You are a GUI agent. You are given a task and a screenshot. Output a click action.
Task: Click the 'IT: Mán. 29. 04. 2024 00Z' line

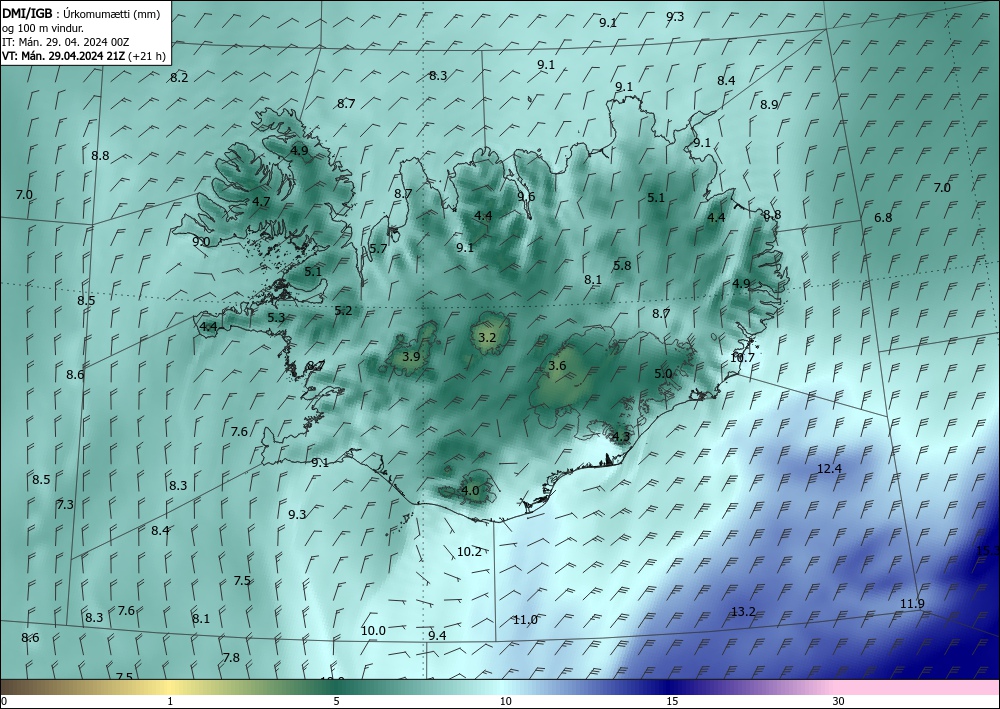pyautogui.click(x=66, y=42)
